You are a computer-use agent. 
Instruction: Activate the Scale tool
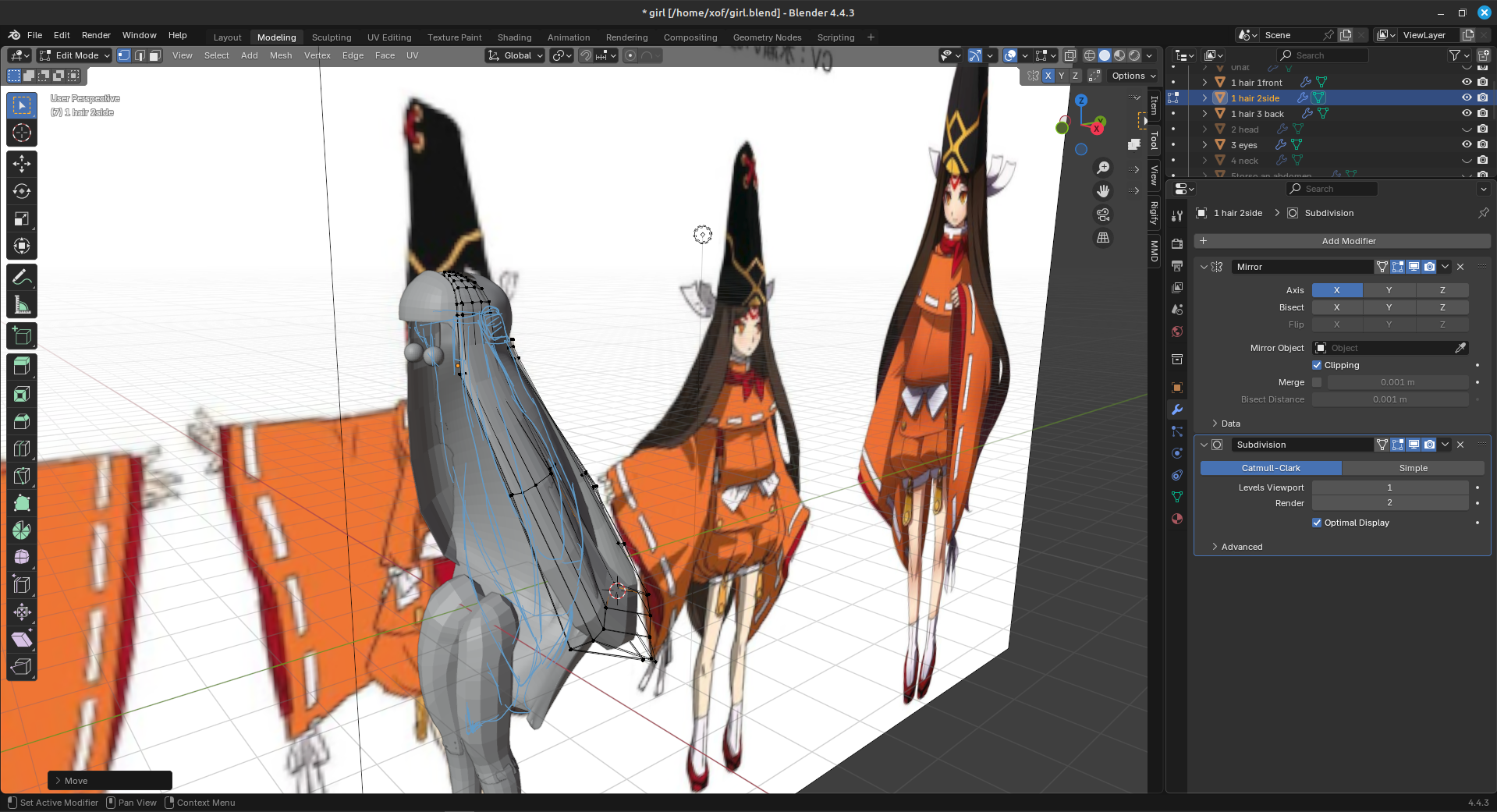[22, 219]
